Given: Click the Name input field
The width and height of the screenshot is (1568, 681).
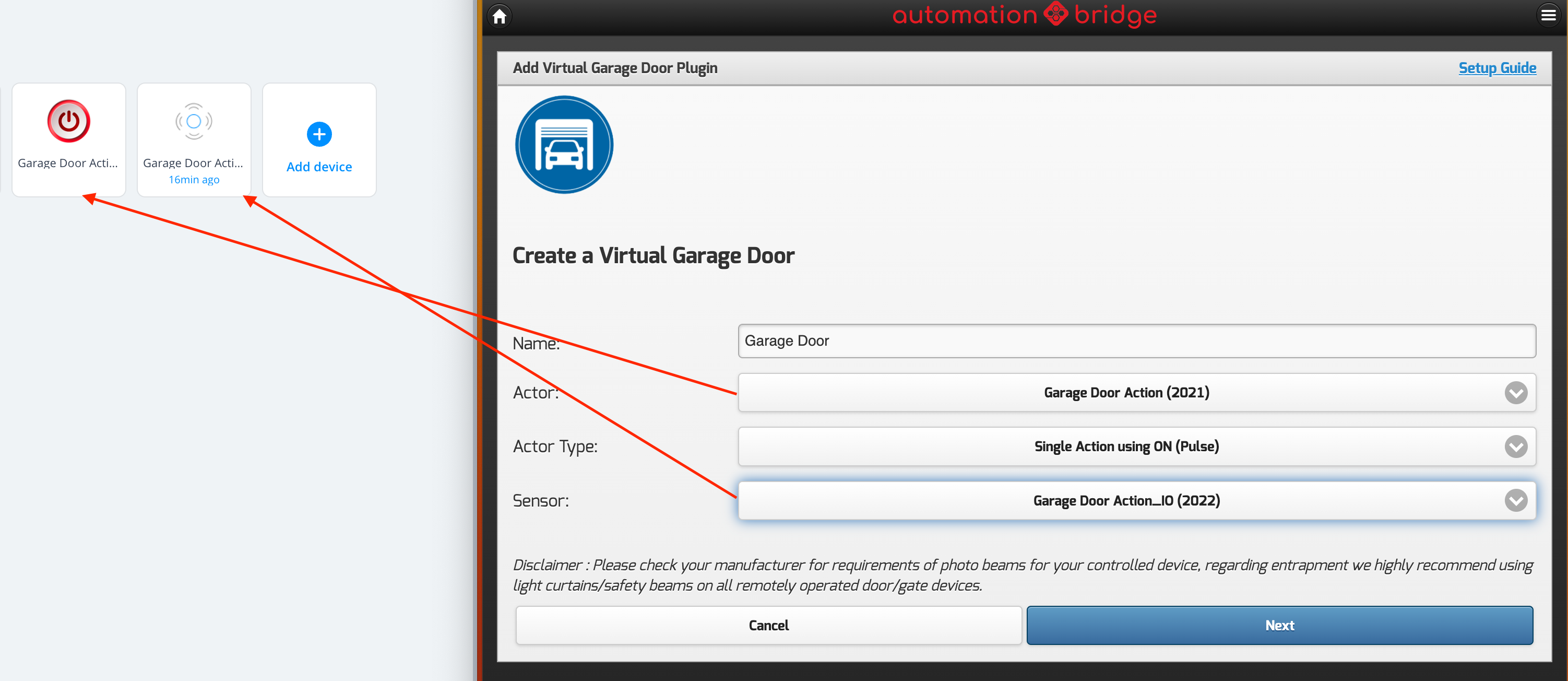Looking at the screenshot, I should (1136, 340).
